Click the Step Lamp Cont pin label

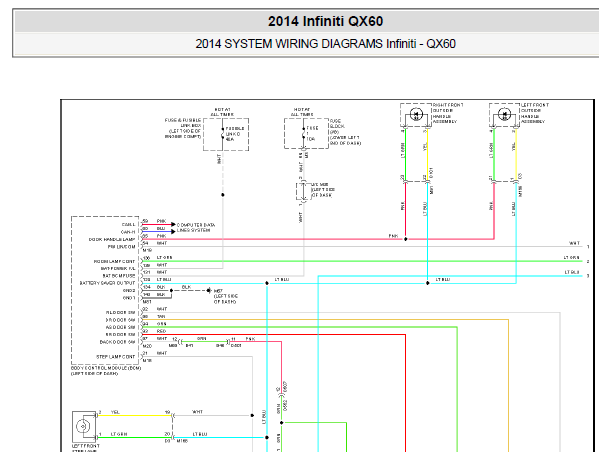(x=116, y=357)
